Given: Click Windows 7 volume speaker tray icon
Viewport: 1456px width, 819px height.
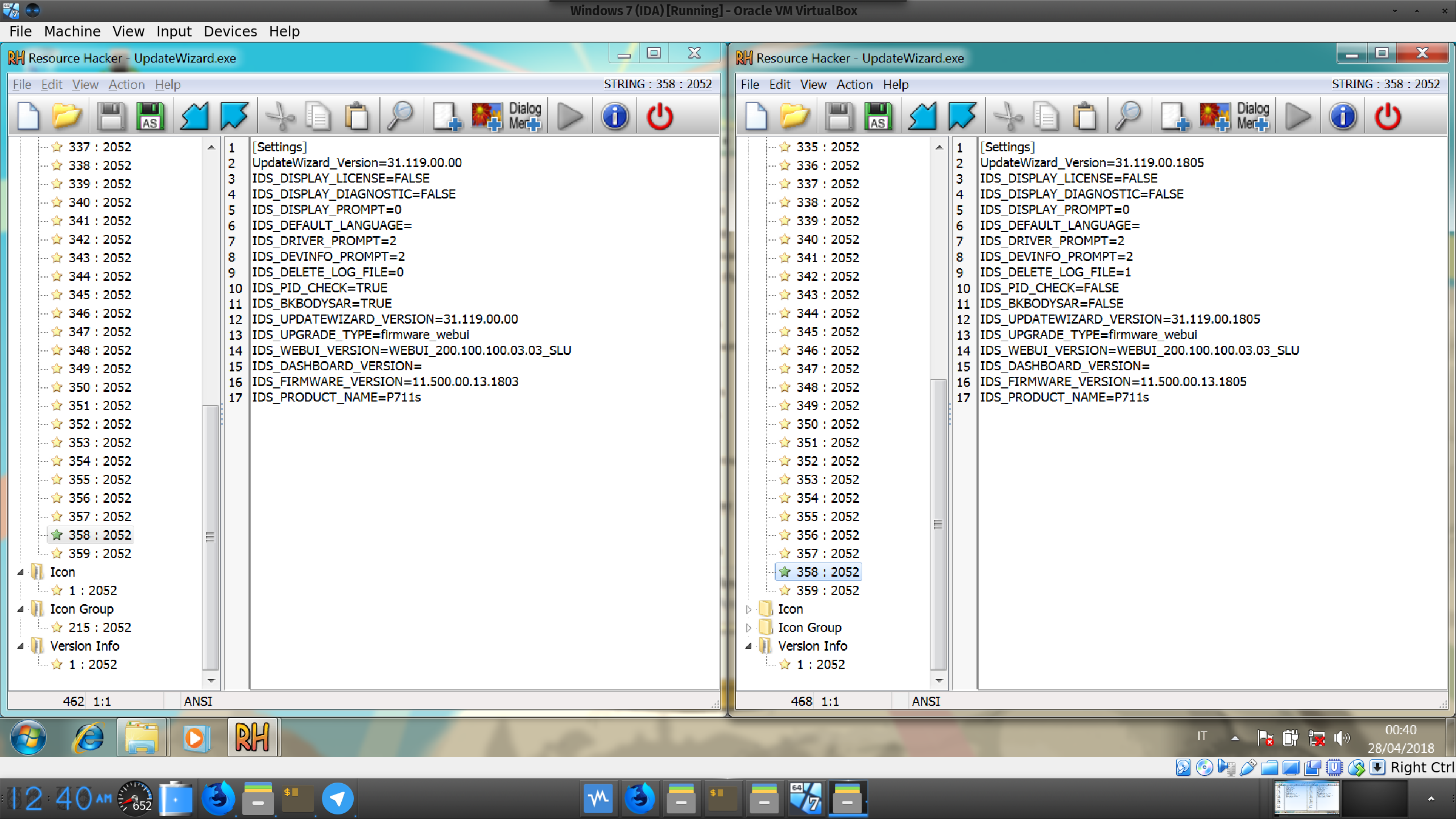Looking at the screenshot, I should coord(1341,738).
